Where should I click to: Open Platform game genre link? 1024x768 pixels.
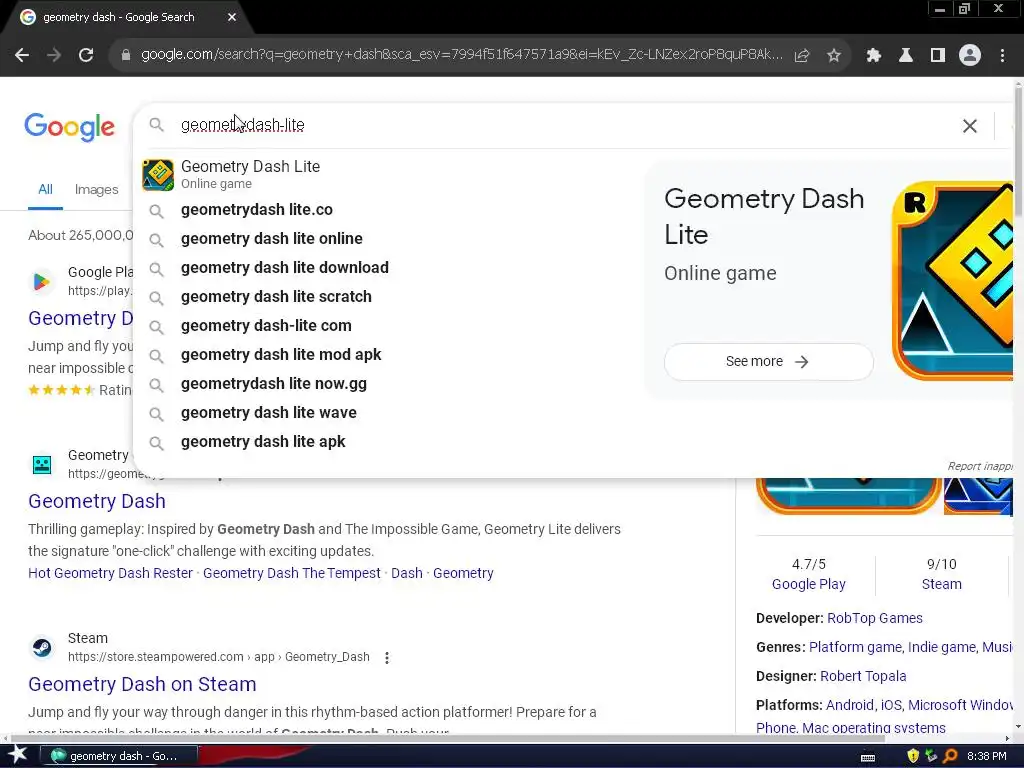(856, 647)
